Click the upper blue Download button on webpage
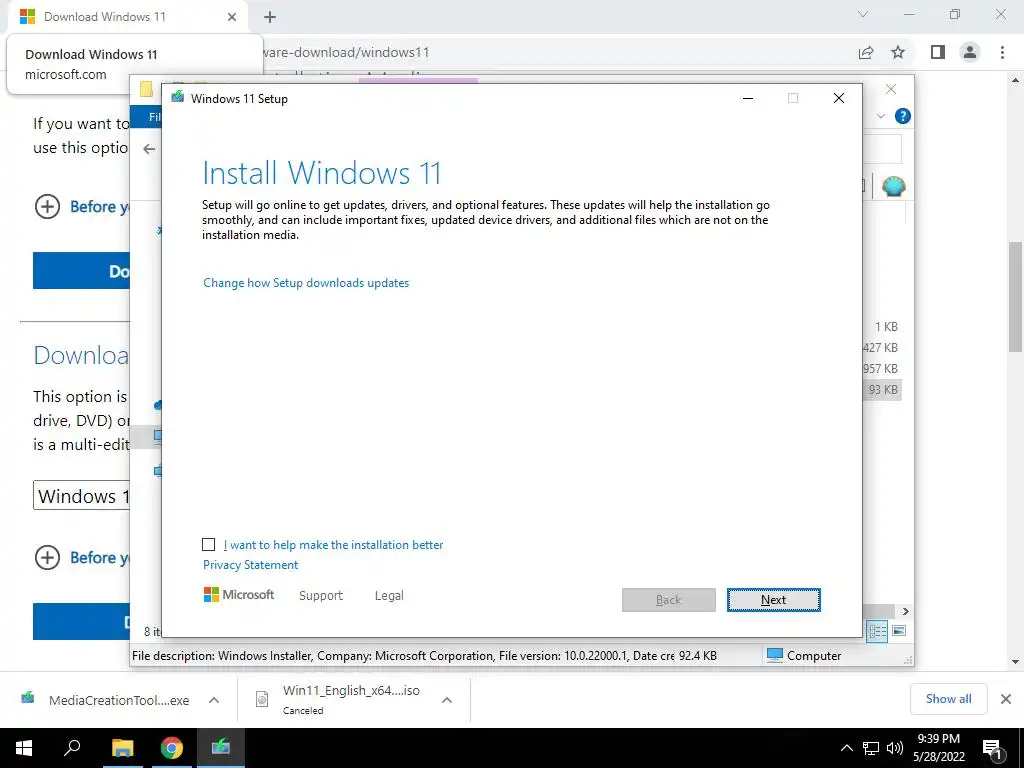The height and width of the screenshot is (768, 1024). 82,270
